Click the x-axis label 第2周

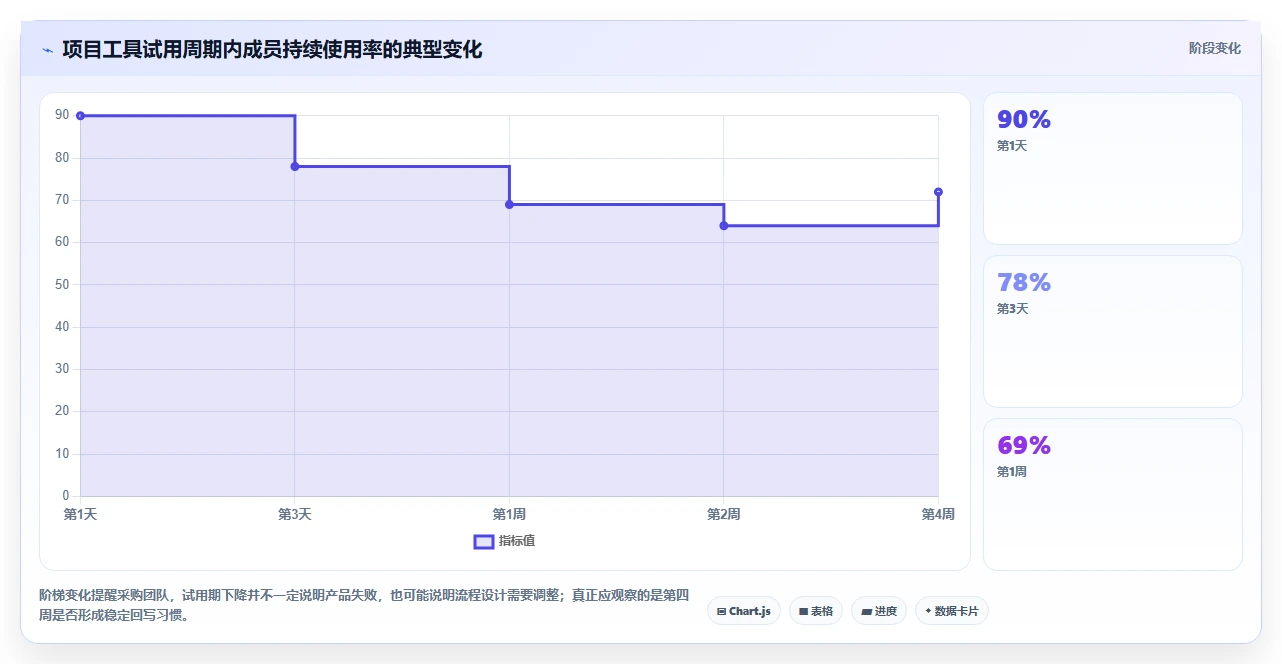coord(724,514)
